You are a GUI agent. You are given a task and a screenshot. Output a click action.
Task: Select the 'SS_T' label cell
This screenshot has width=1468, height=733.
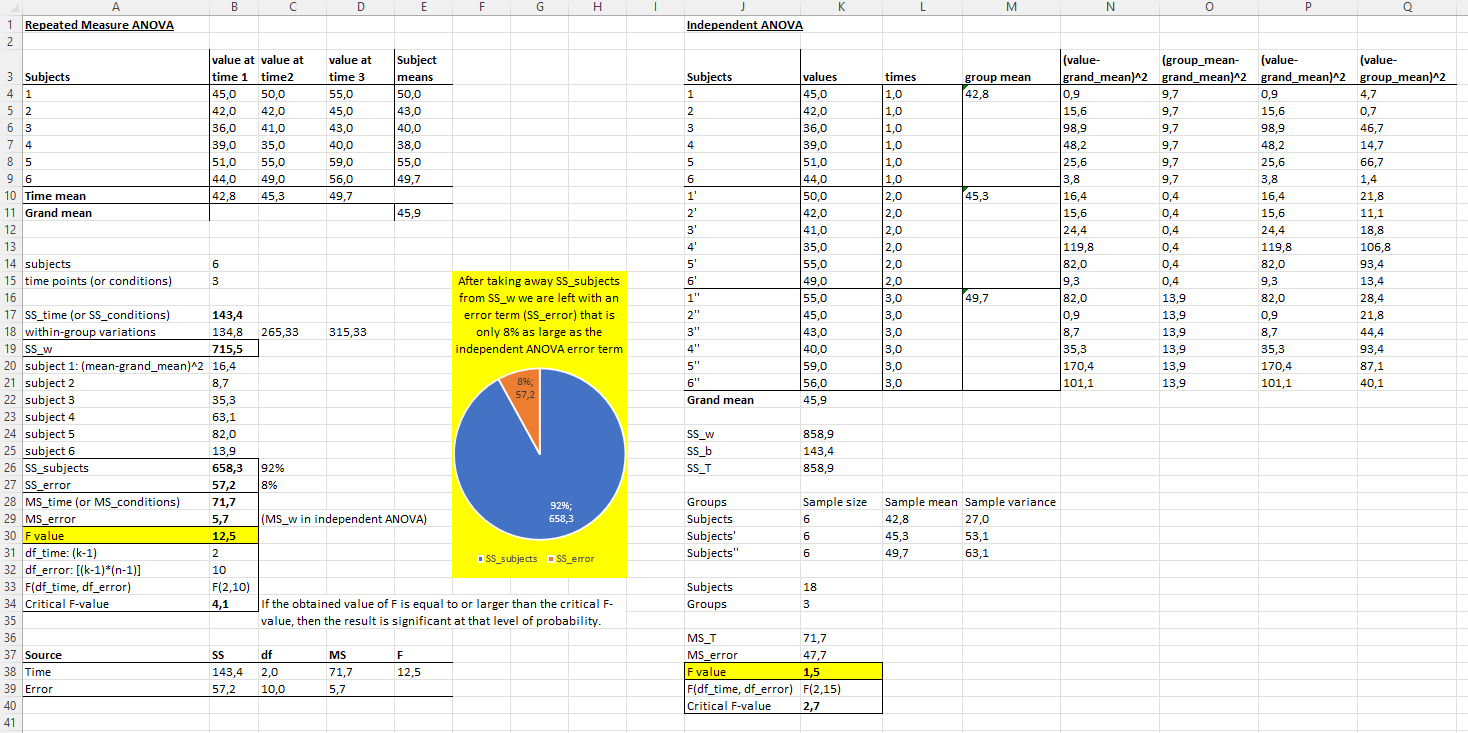click(742, 468)
